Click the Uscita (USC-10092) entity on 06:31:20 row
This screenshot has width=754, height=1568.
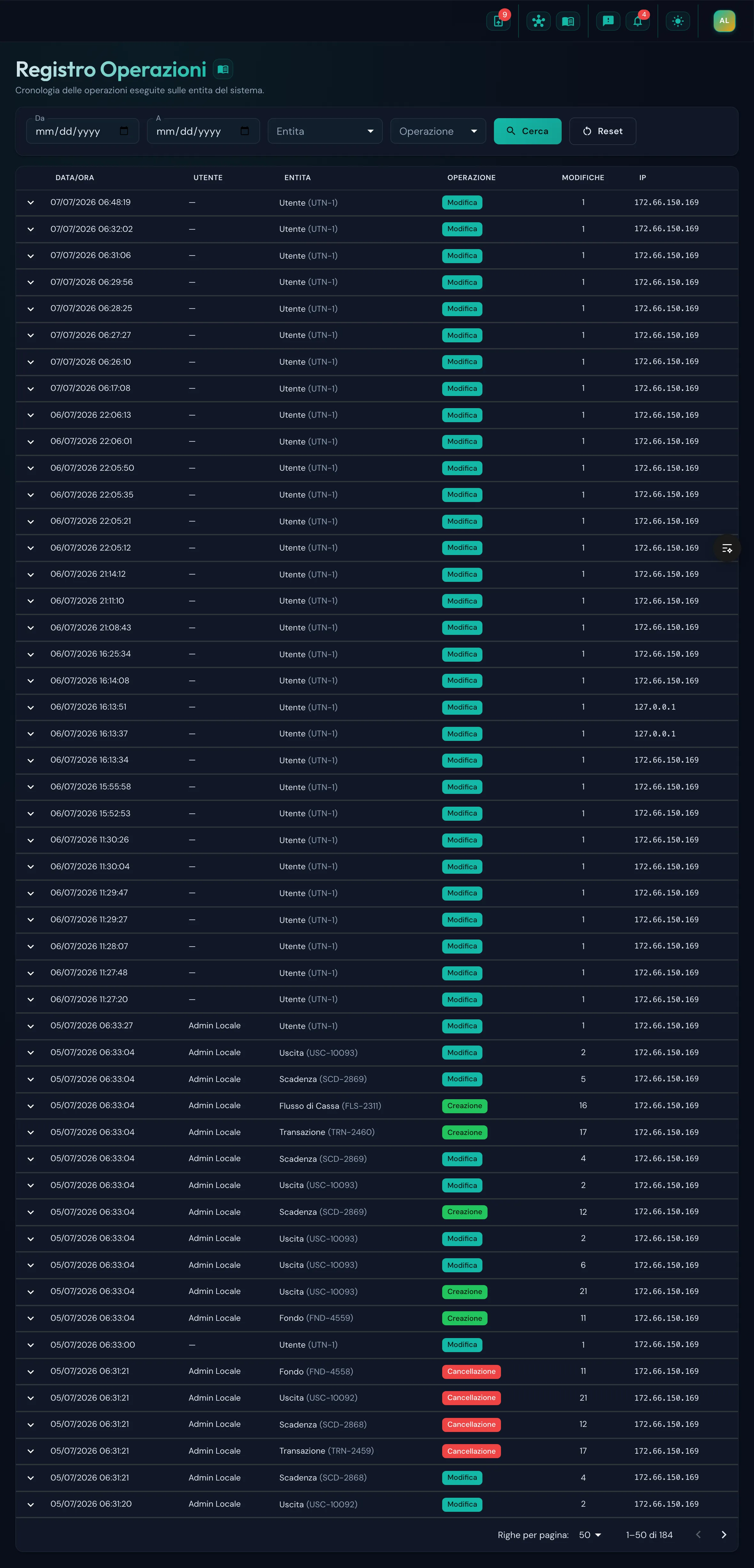pyautogui.click(x=318, y=1504)
